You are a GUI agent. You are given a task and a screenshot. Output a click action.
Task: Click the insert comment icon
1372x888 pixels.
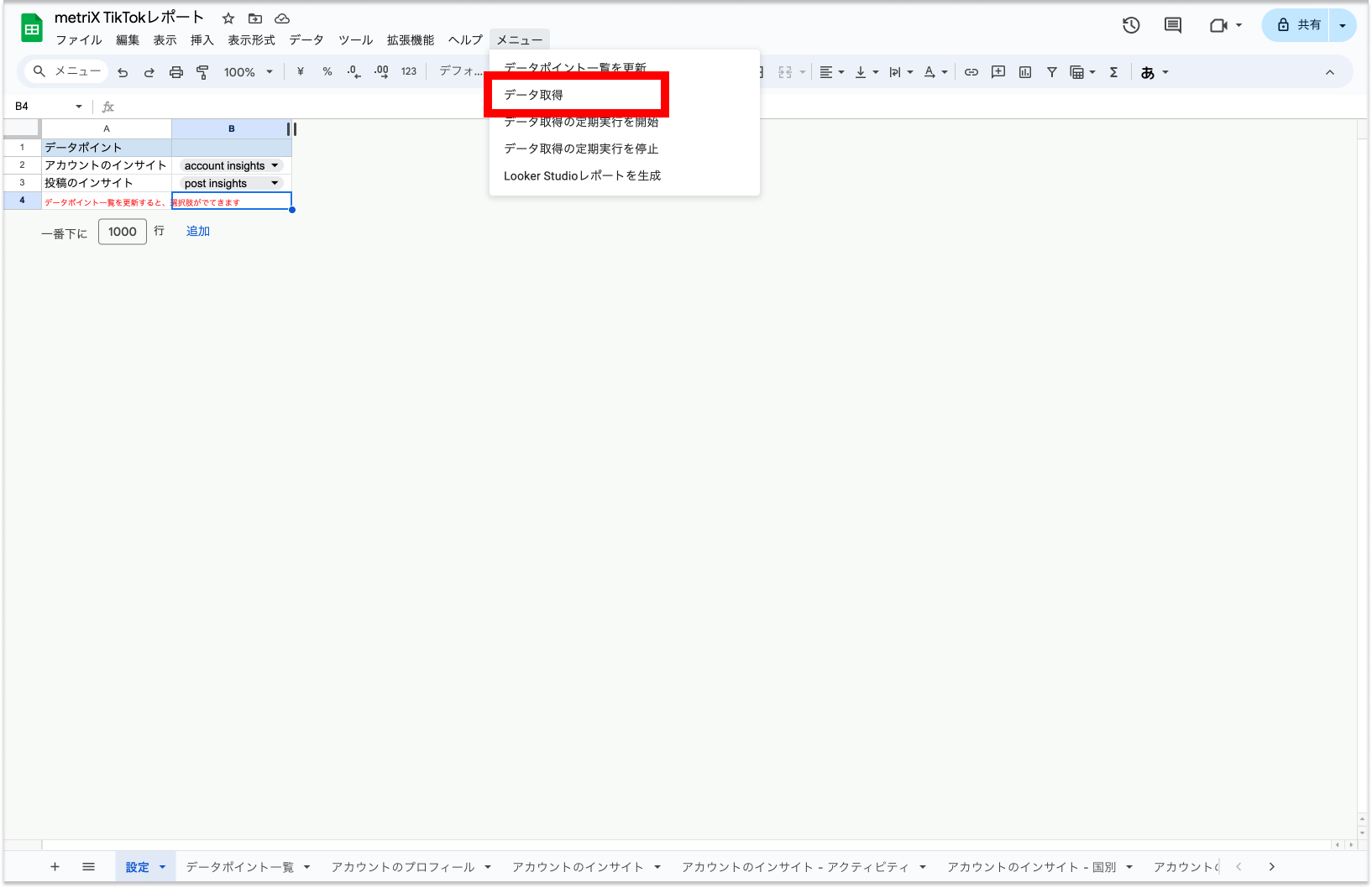click(998, 72)
